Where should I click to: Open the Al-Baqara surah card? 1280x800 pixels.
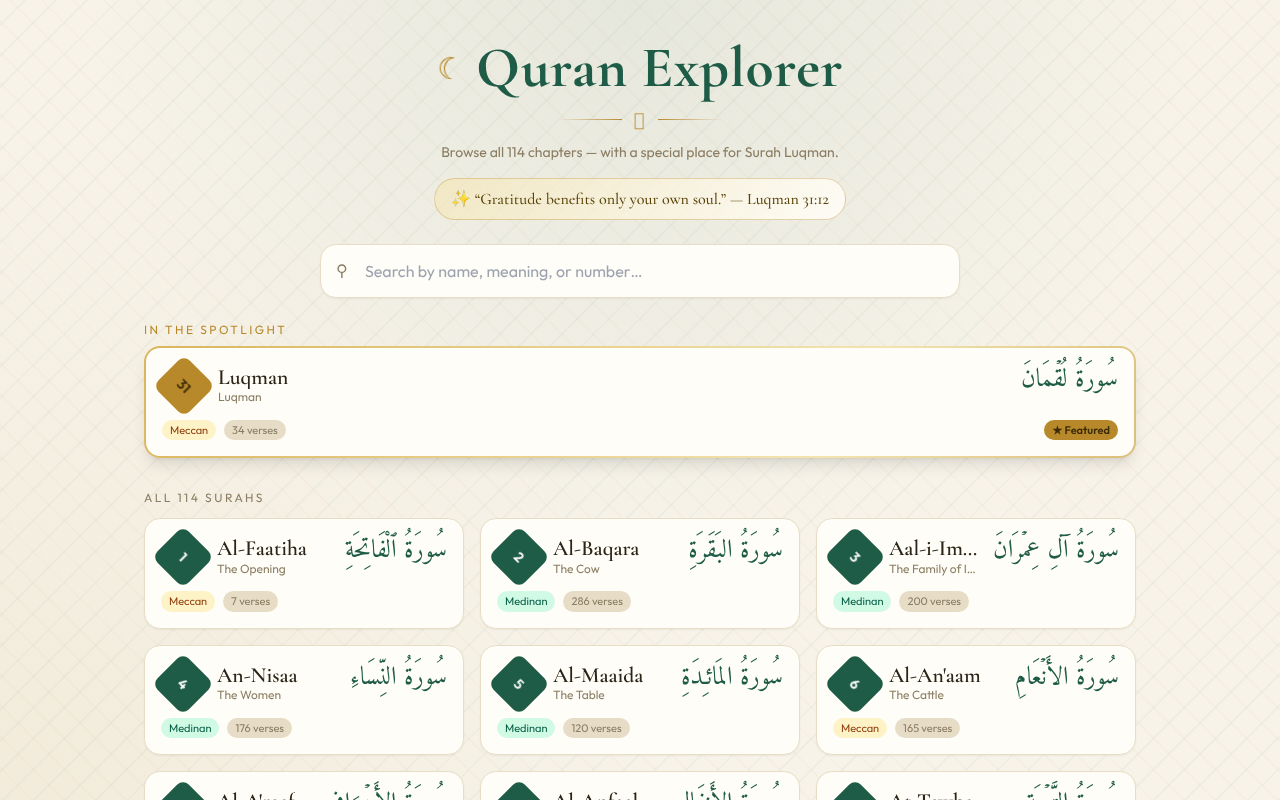click(x=640, y=573)
